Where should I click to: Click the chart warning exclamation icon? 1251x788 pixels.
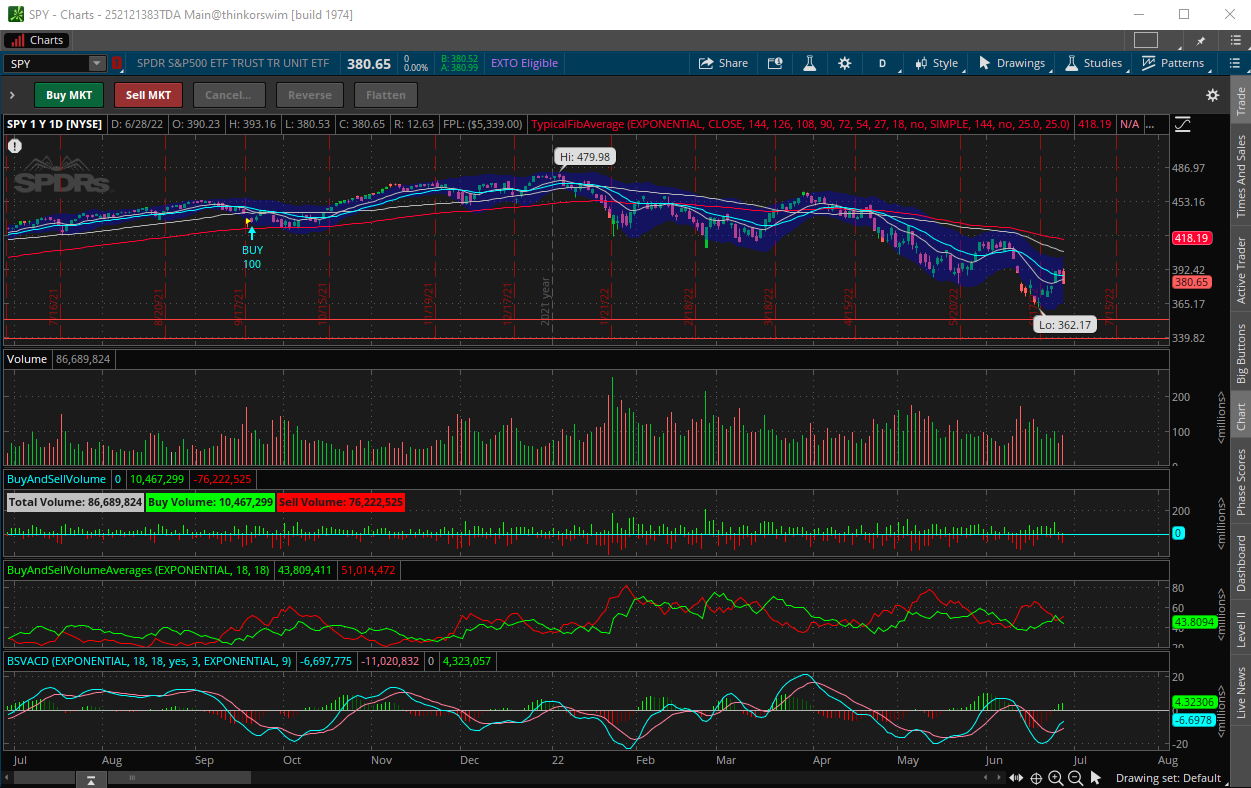pyautogui.click(x=15, y=146)
